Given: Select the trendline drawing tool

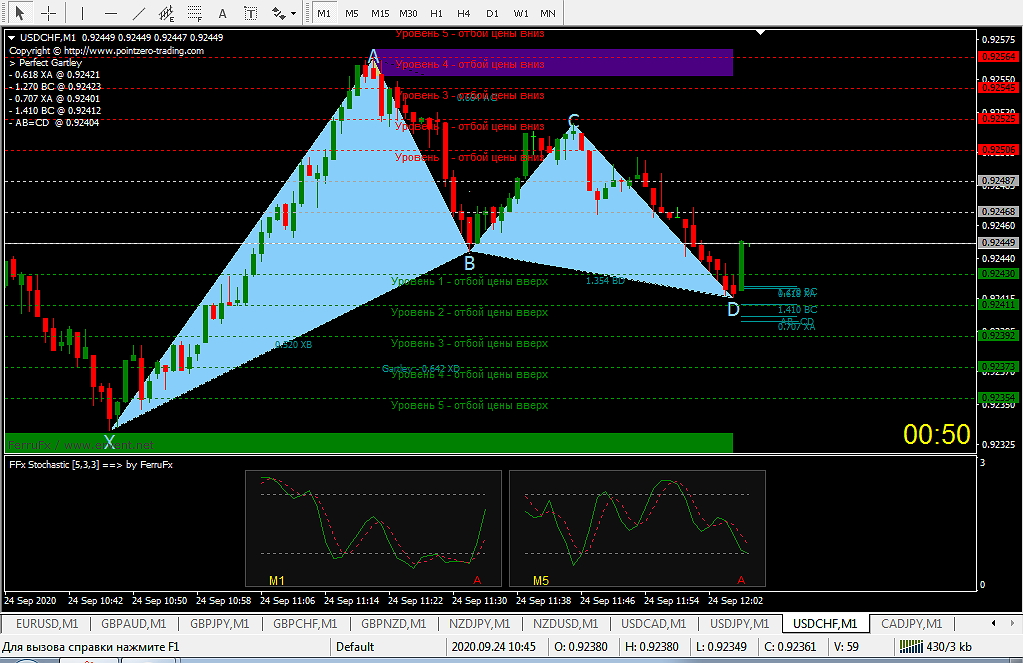Looking at the screenshot, I should pos(139,13).
